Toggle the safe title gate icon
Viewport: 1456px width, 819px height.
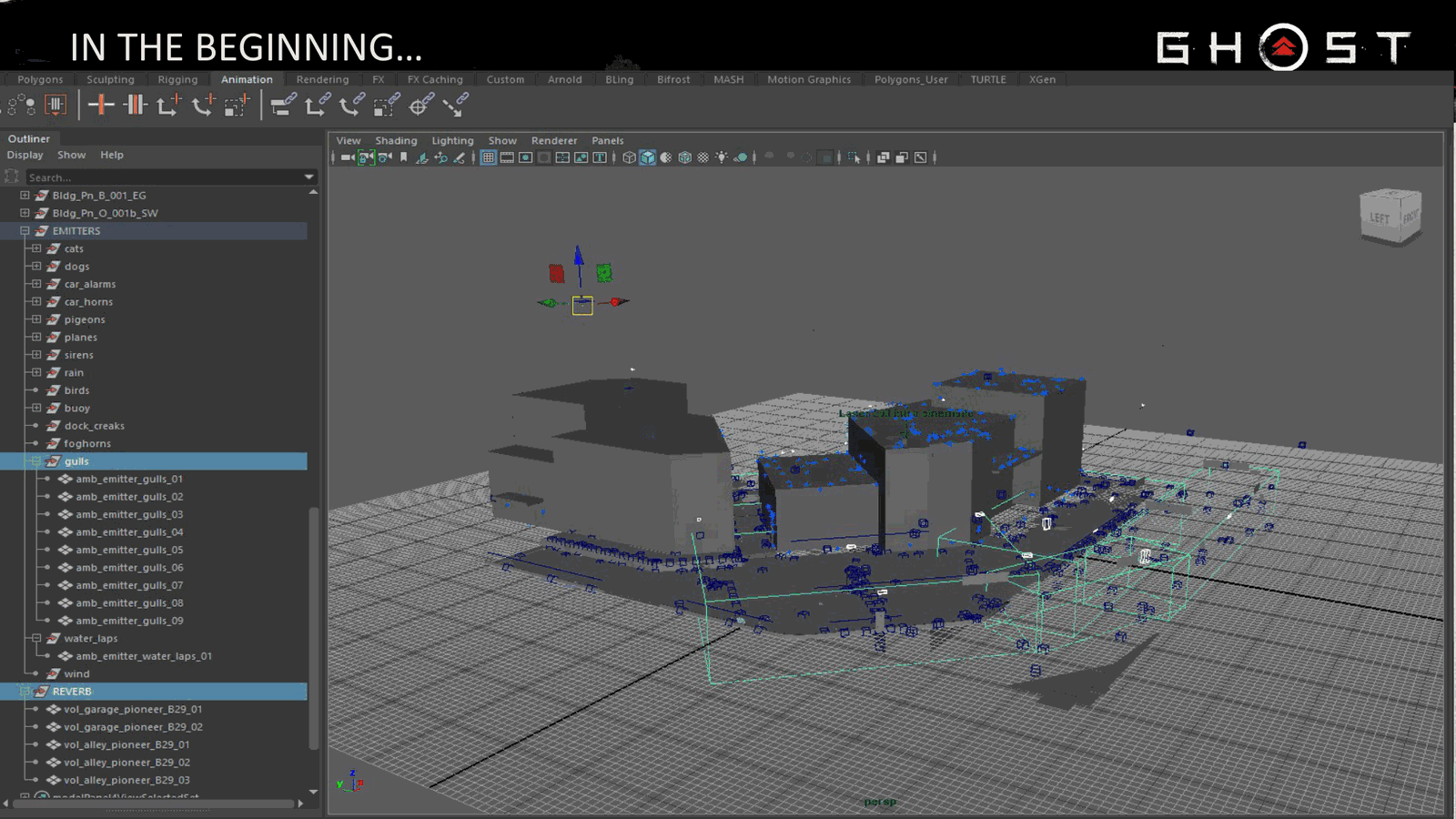[x=600, y=157]
